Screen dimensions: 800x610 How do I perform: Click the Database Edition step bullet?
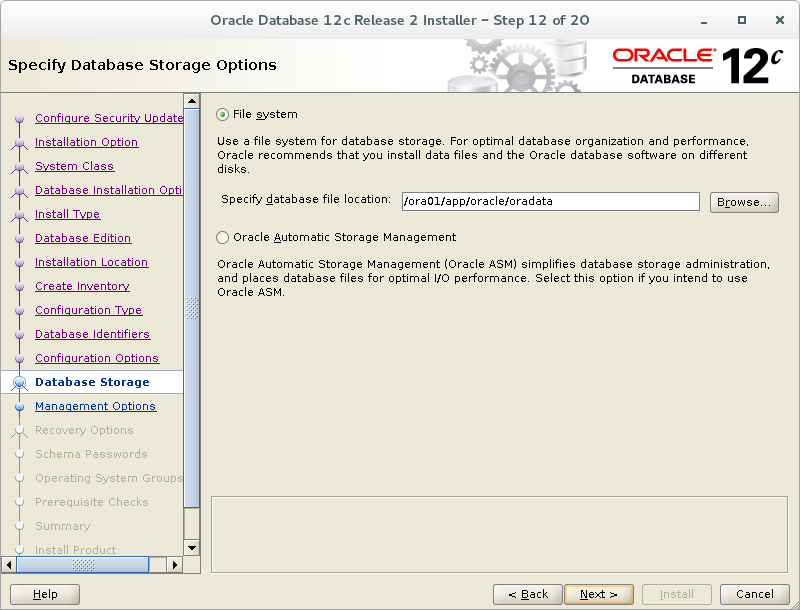click(x=19, y=239)
